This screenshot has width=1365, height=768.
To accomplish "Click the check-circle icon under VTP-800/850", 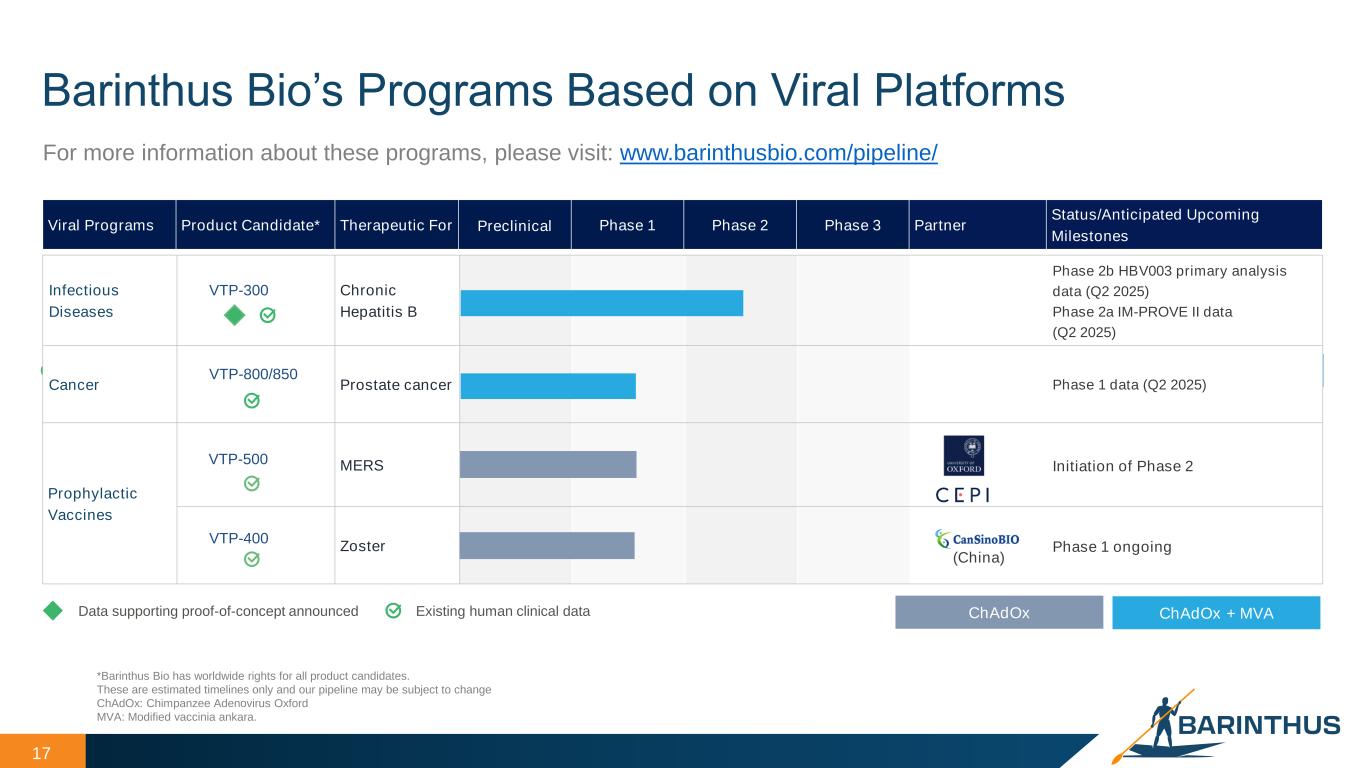I will point(252,401).
